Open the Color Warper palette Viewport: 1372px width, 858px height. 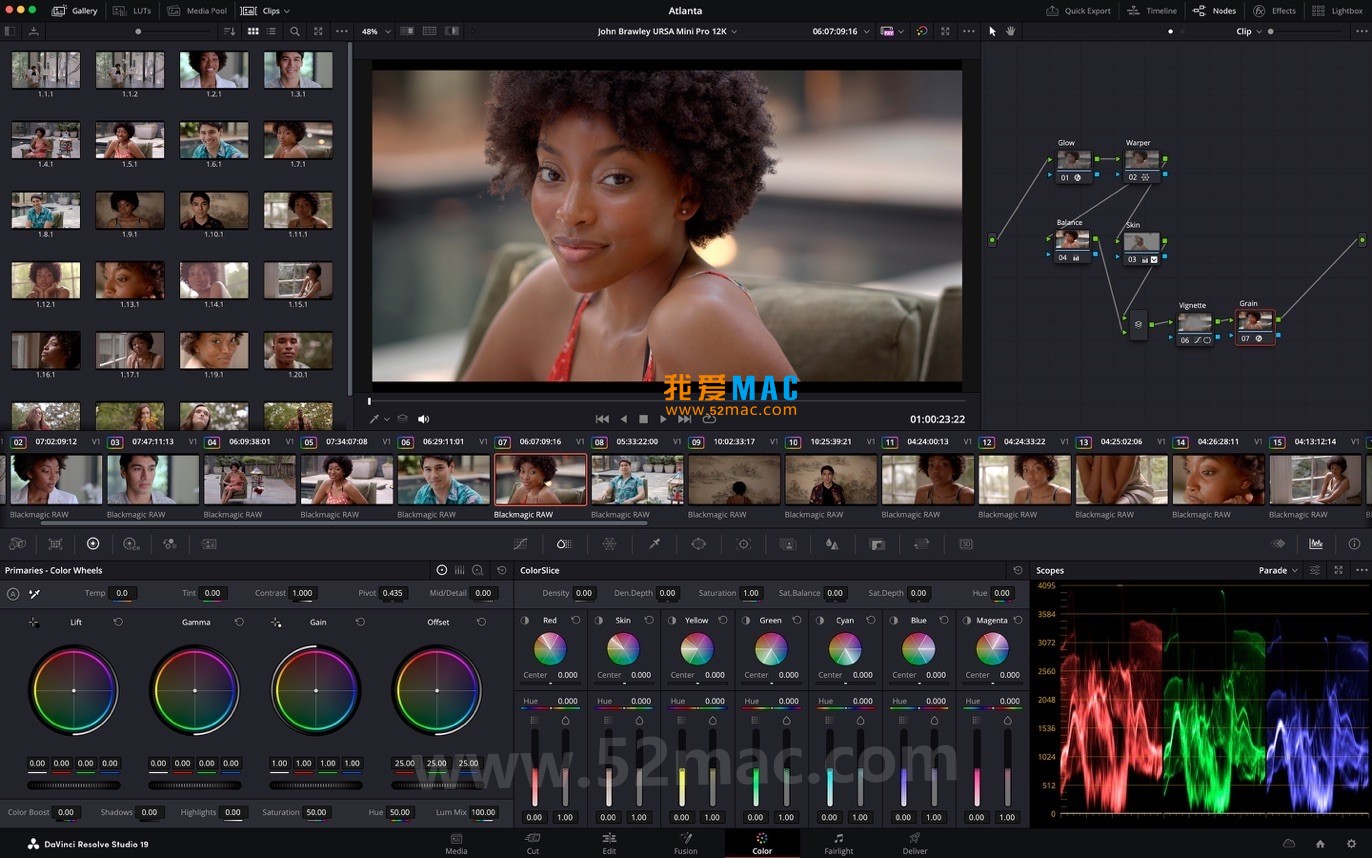click(x=610, y=543)
